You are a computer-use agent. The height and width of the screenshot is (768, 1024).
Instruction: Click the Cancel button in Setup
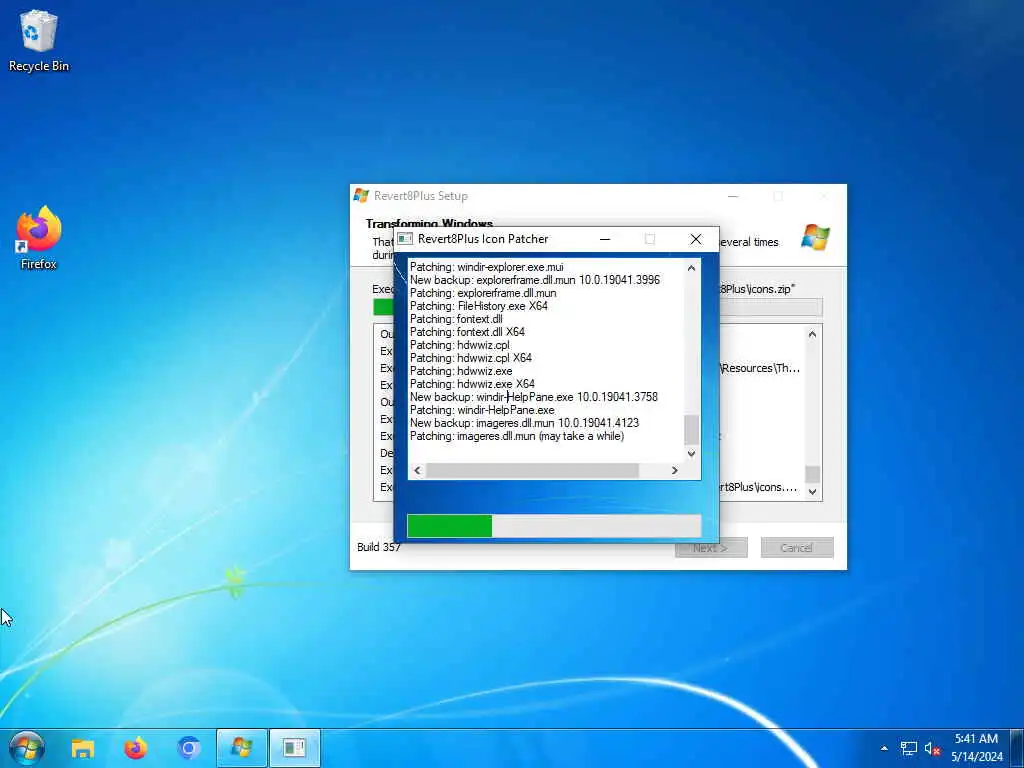797,548
